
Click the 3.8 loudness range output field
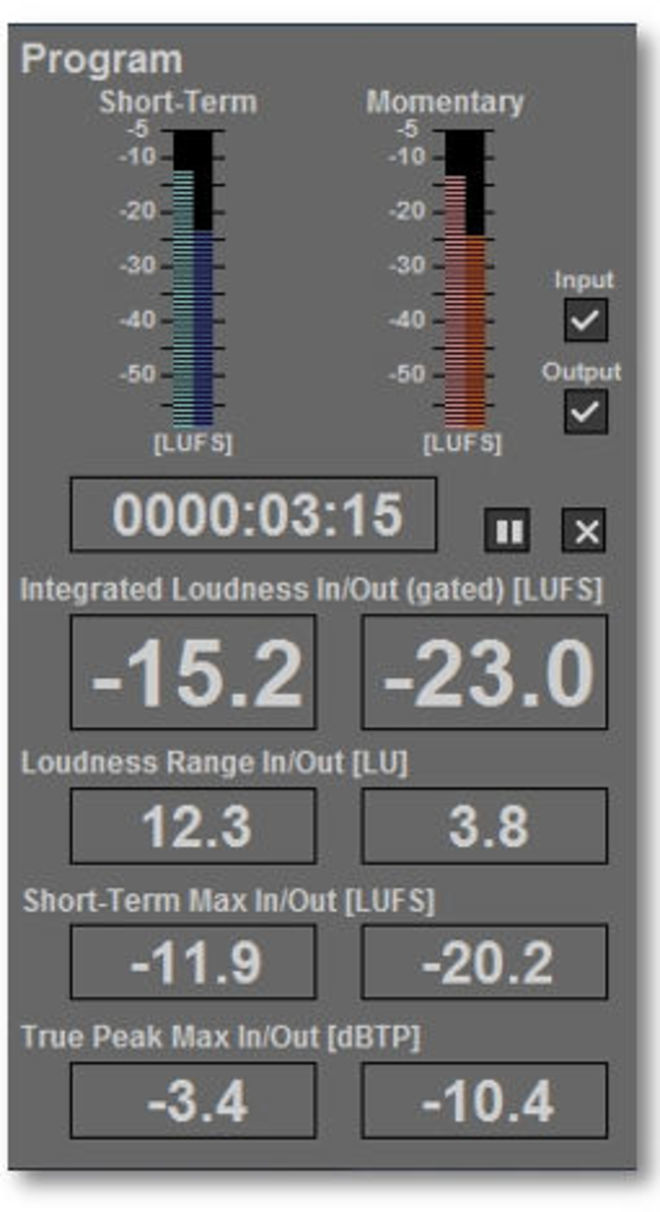(484, 826)
